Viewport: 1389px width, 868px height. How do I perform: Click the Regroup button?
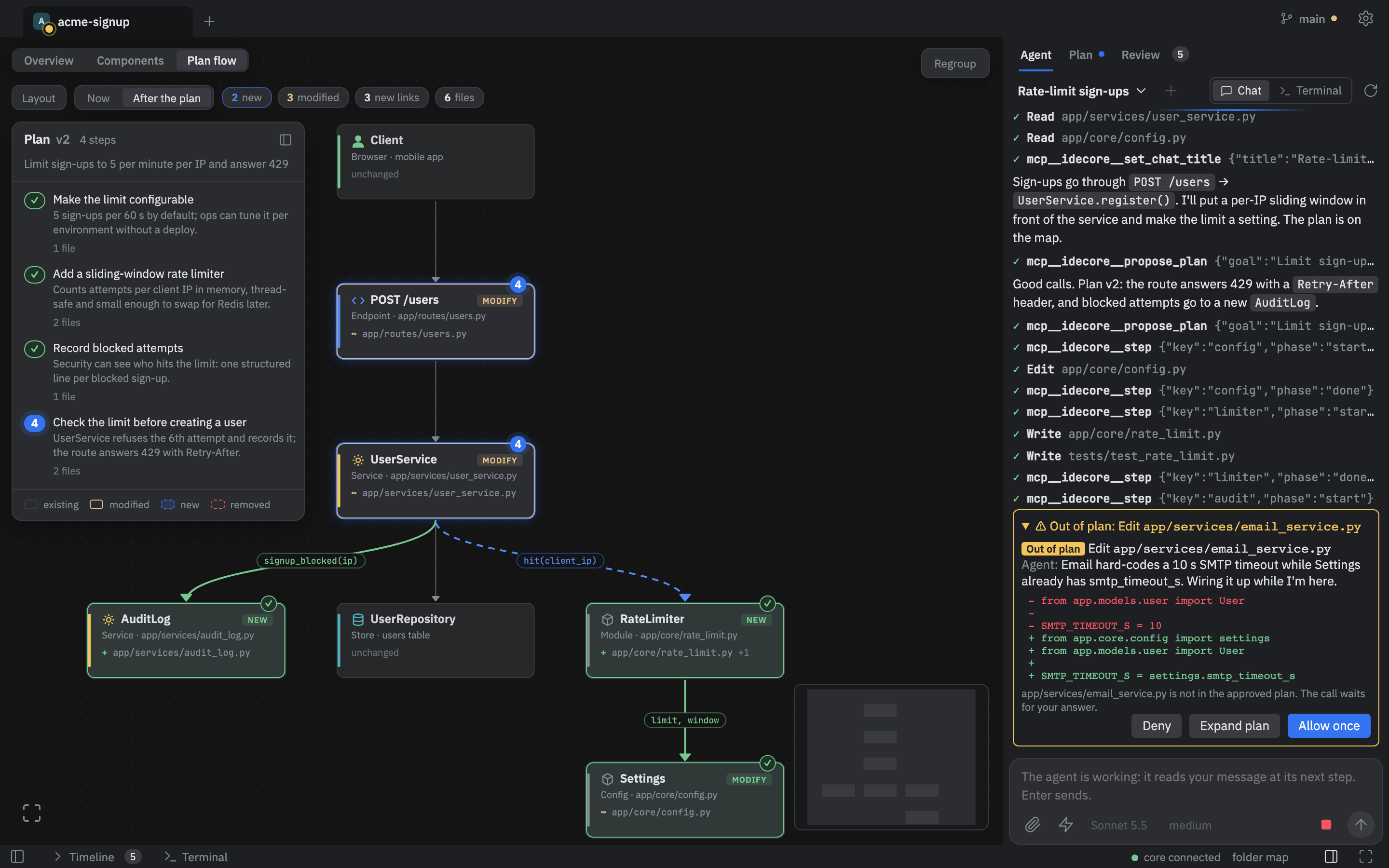click(955, 63)
